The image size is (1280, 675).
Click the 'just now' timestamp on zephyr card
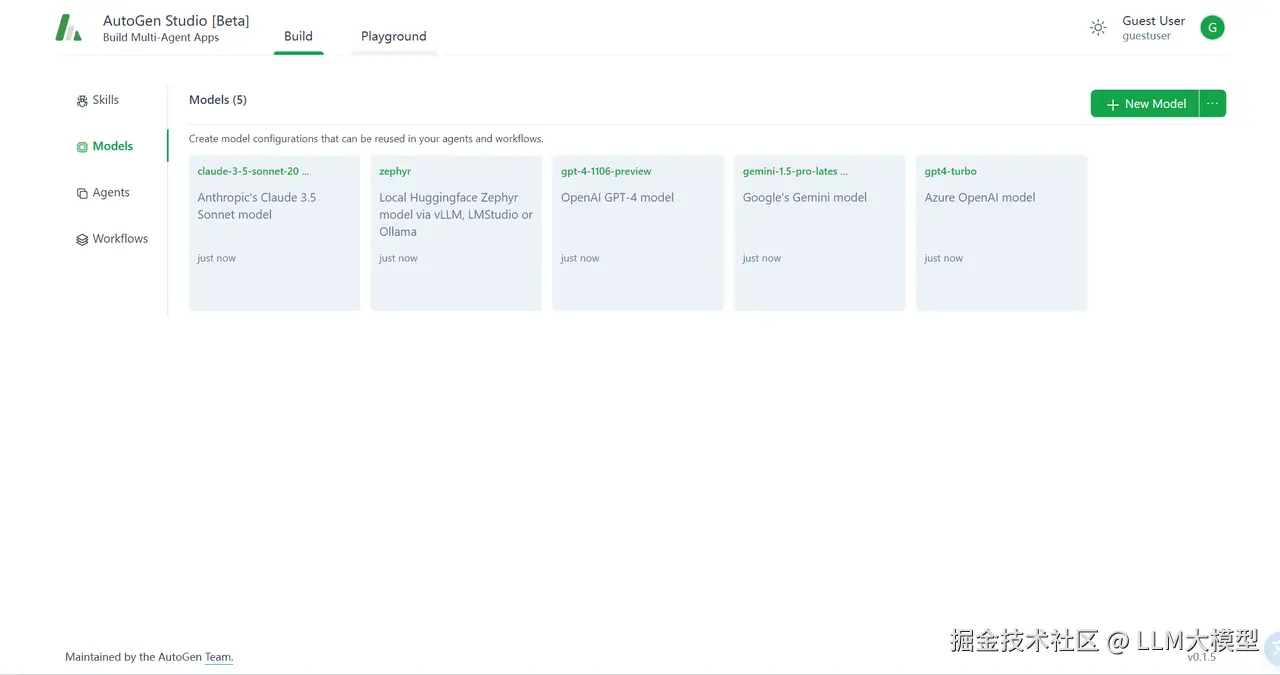(398, 258)
